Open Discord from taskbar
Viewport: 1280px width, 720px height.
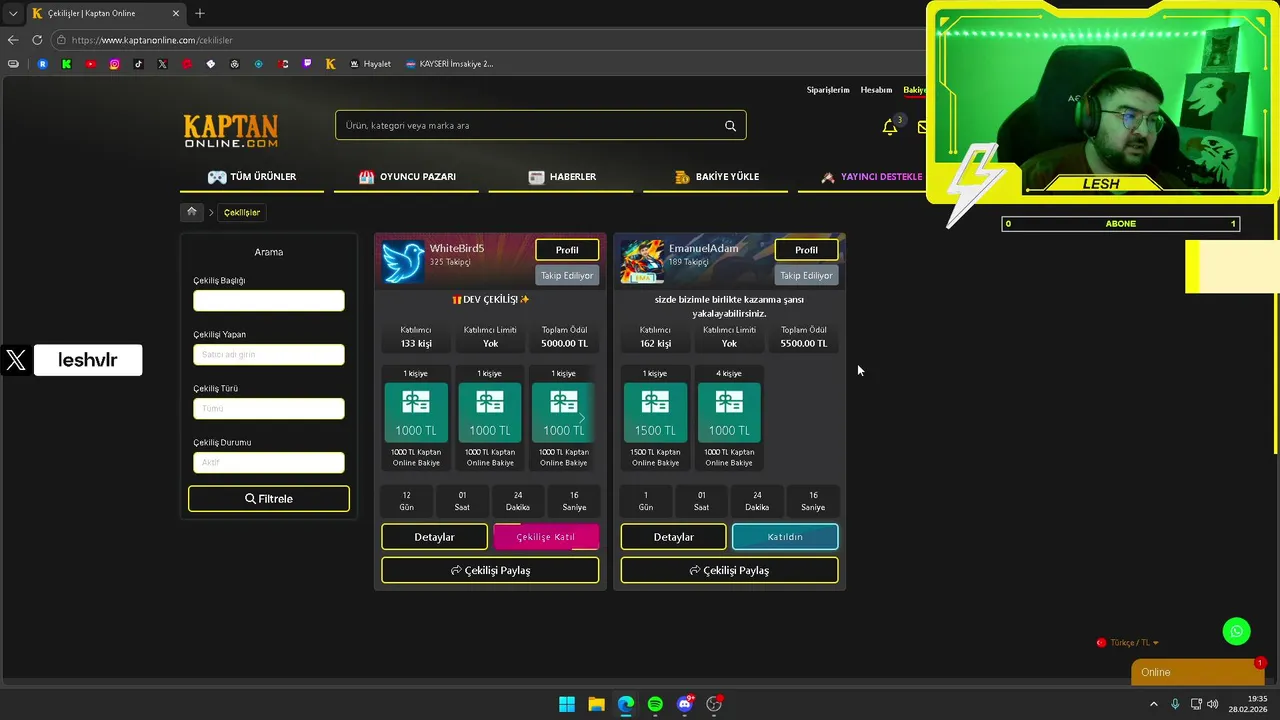coord(685,704)
